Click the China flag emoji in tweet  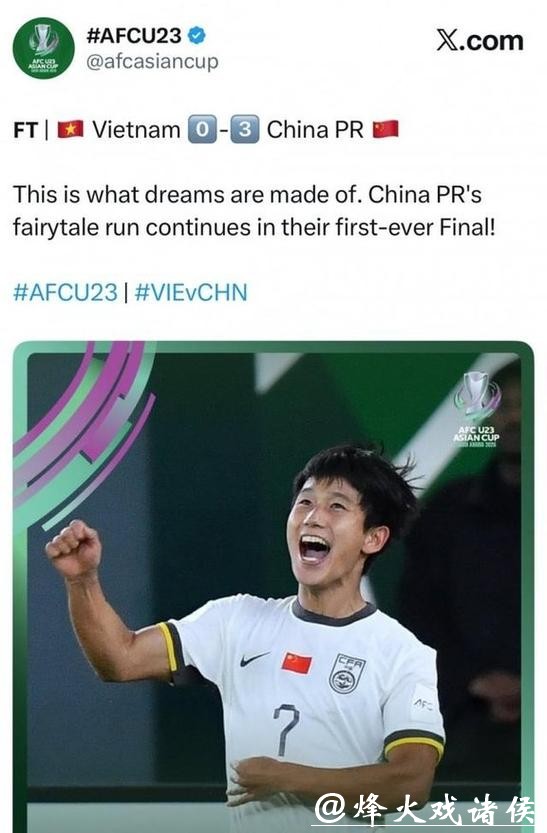click(x=386, y=129)
